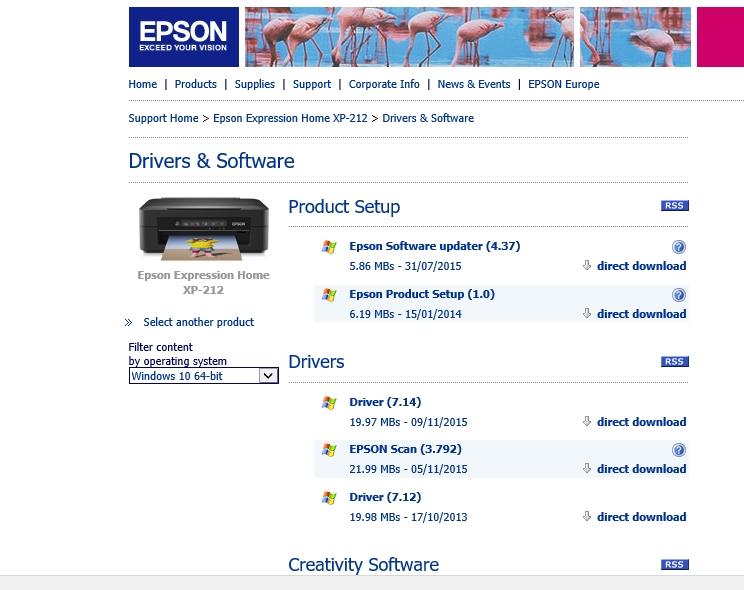Image resolution: width=744 pixels, height=590 pixels.
Task: Direct download Driver (7.14)
Action: [x=642, y=422]
